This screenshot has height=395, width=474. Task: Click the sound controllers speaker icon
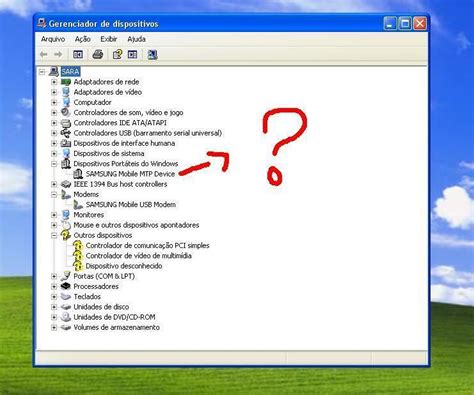click(66, 112)
